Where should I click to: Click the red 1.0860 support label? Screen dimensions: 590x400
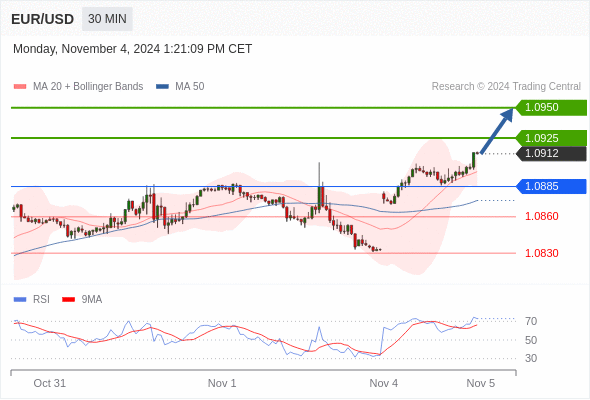[x=541, y=216]
